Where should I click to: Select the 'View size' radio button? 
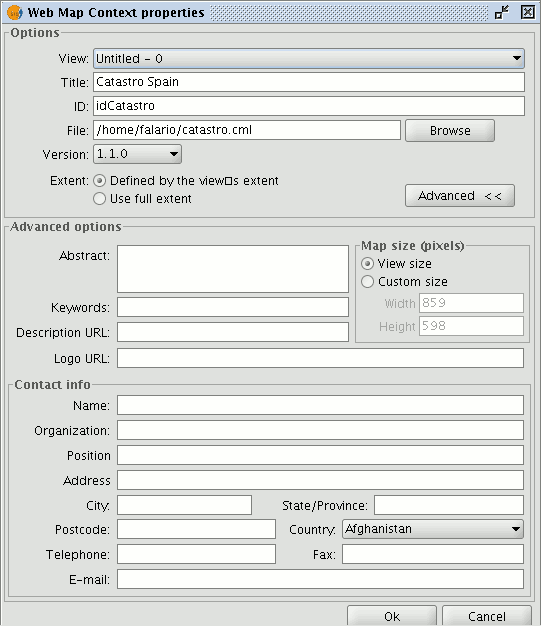(x=367, y=263)
